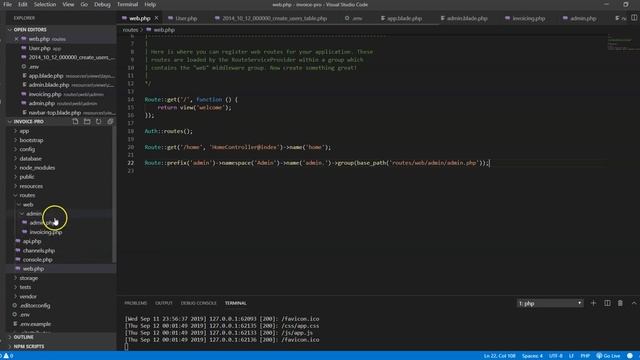Open api.php in the routes folder
The width and height of the screenshot is (640, 360).
[32, 242]
